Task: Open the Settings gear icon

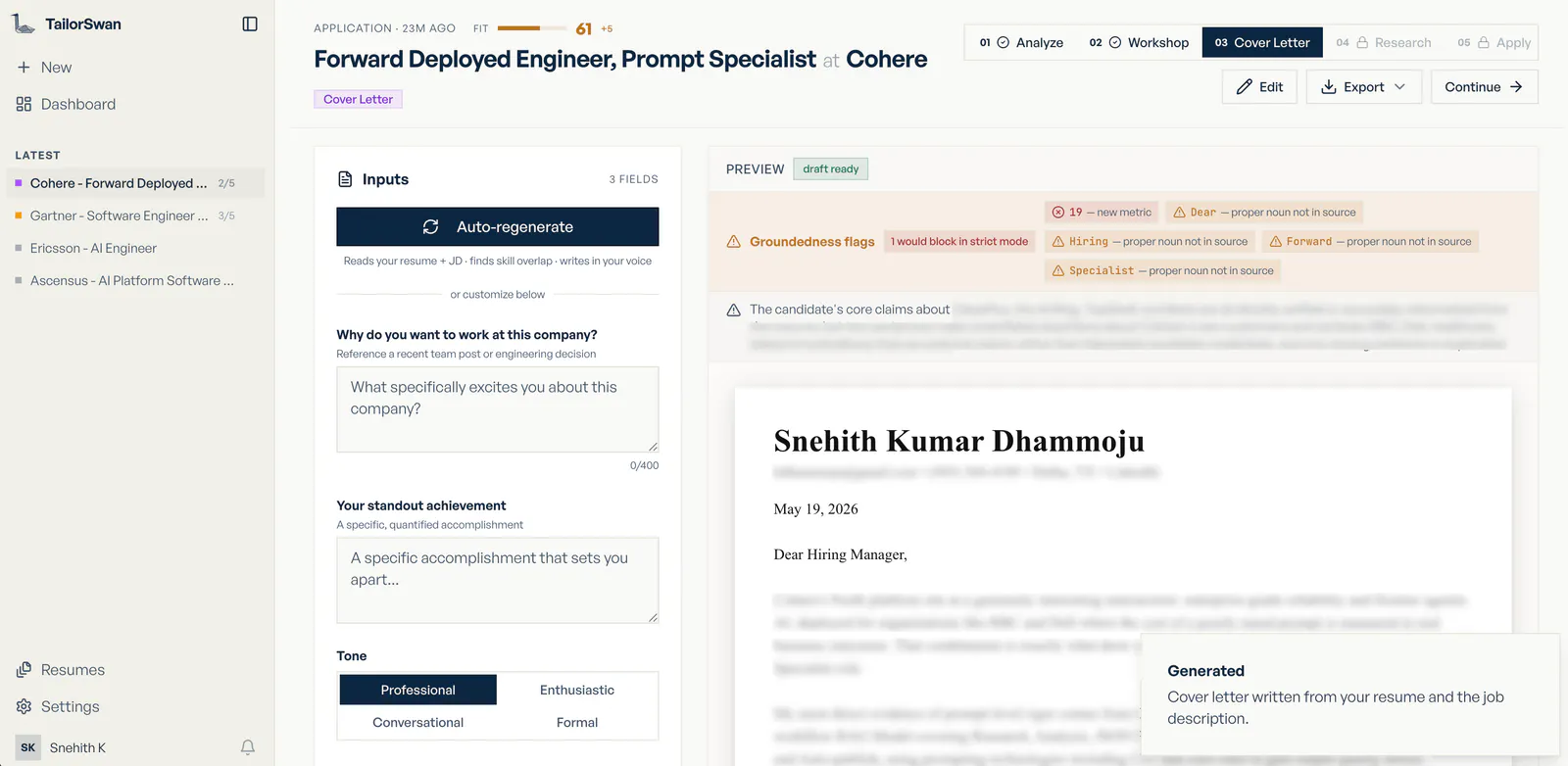Action: [x=24, y=706]
